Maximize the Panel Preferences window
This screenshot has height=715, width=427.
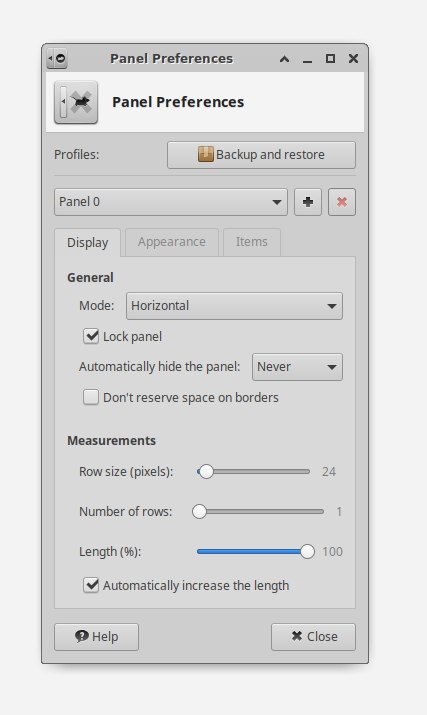coord(330,58)
